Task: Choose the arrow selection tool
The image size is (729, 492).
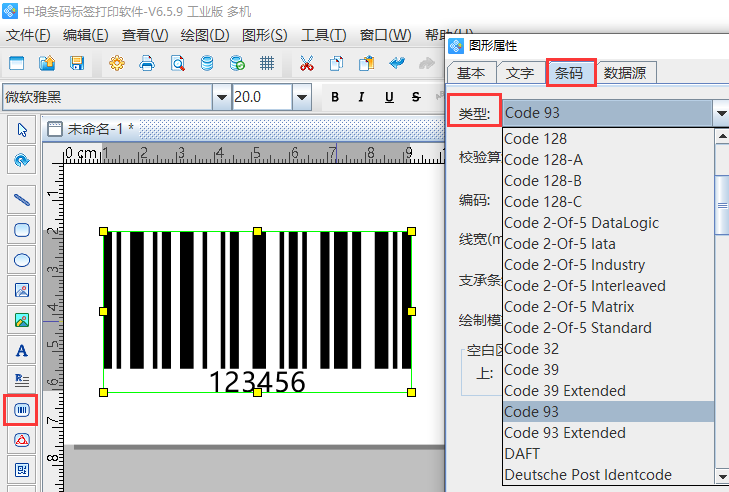Action: tap(22, 130)
